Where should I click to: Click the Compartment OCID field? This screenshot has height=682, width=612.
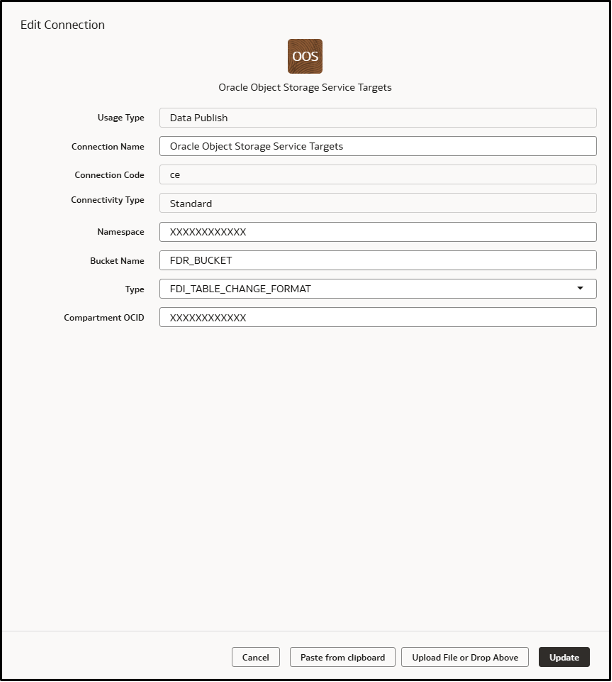378,318
